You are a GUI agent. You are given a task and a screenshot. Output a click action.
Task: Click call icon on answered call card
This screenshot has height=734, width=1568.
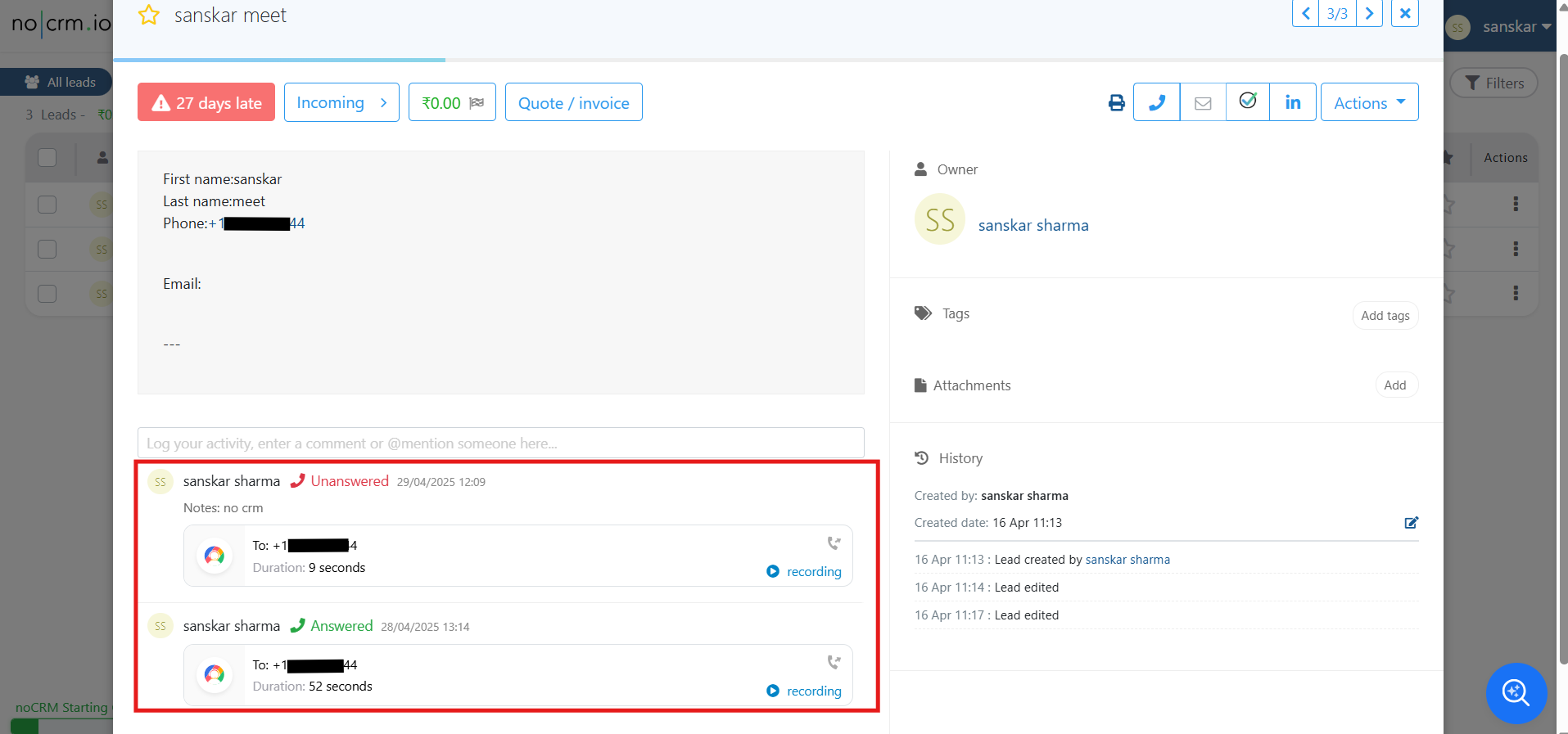coord(834,663)
